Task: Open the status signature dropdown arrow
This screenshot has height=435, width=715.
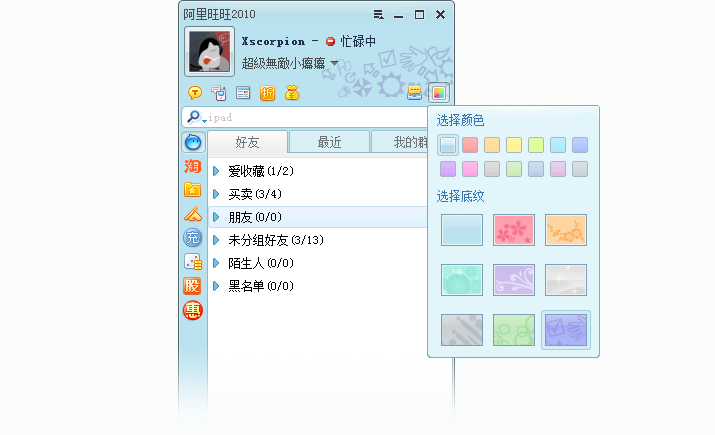Action: [334, 64]
